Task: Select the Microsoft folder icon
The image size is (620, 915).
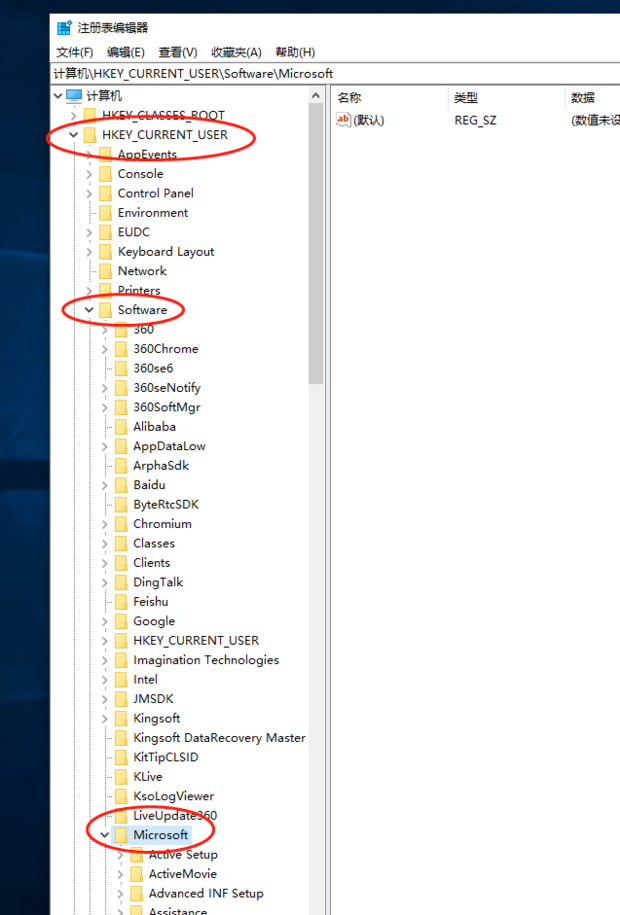Action: point(121,835)
